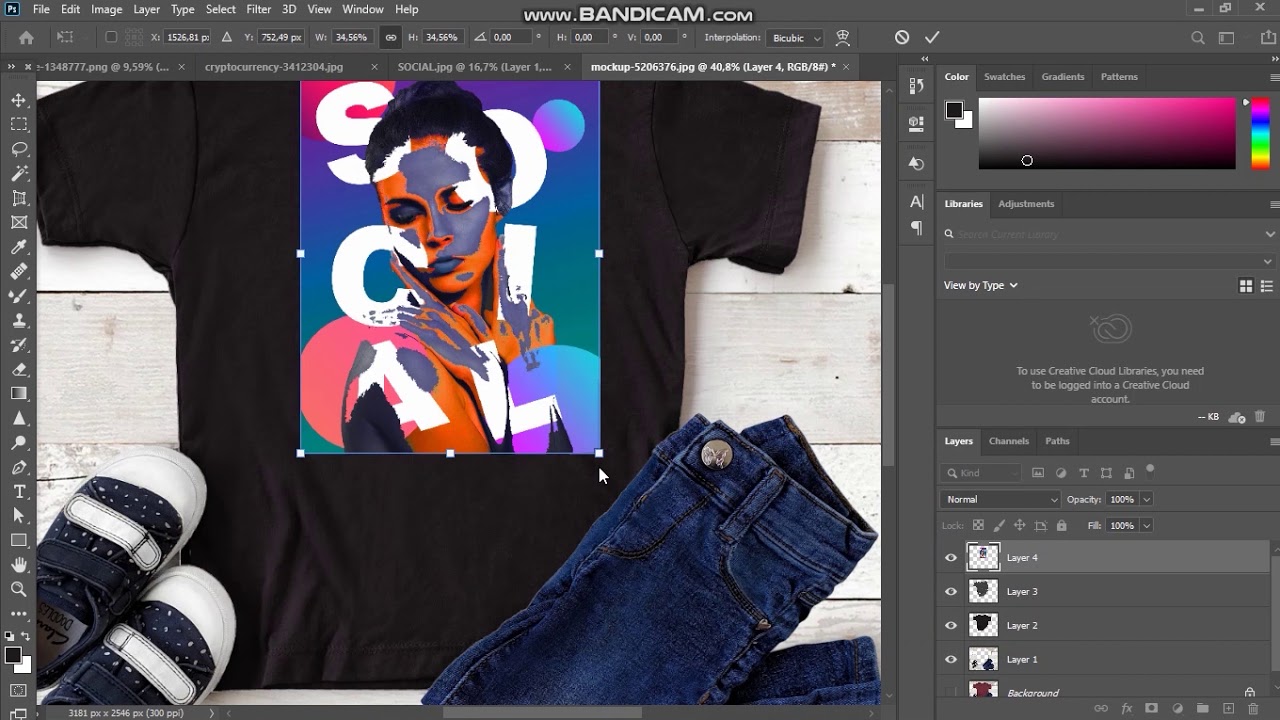The width and height of the screenshot is (1280, 720).
Task: Select the Lasso tool
Action: pos(19,149)
